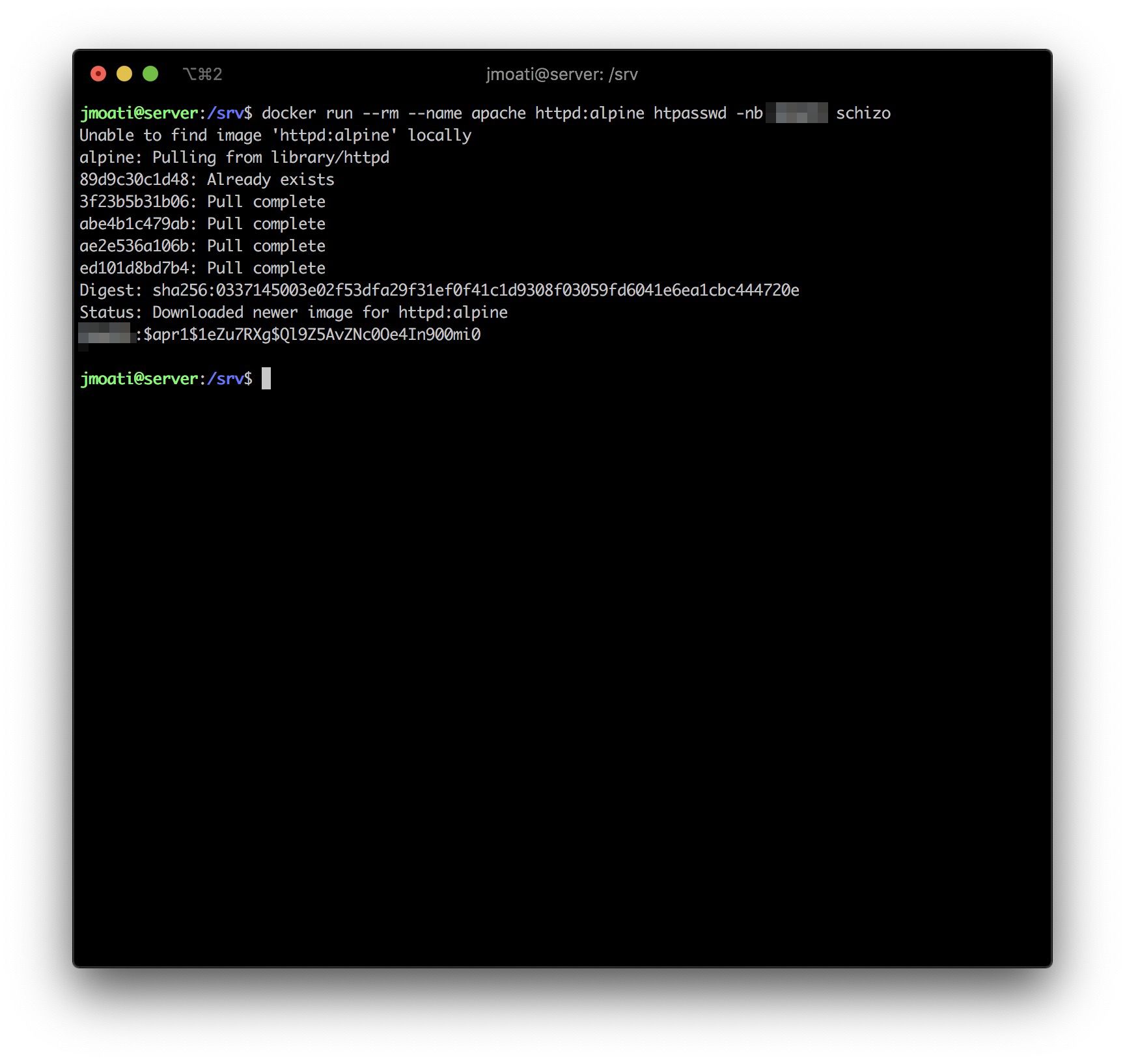Image resolution: width=1125 pixels, height=1064 pixels.
Task: Click the 89d9c30c1d48 Already exists line
Action: (206, 180)
